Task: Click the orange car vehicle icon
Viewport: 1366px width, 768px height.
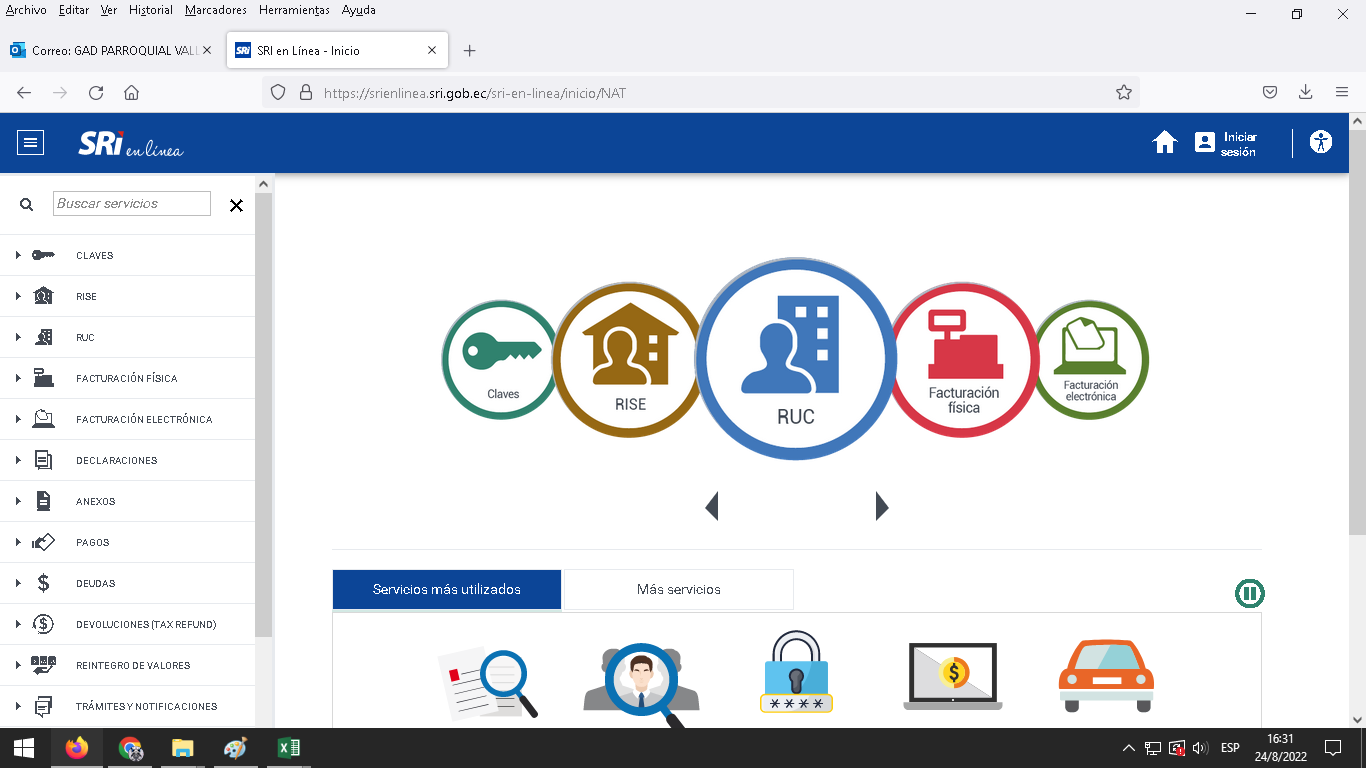Action: (1106, 675)
